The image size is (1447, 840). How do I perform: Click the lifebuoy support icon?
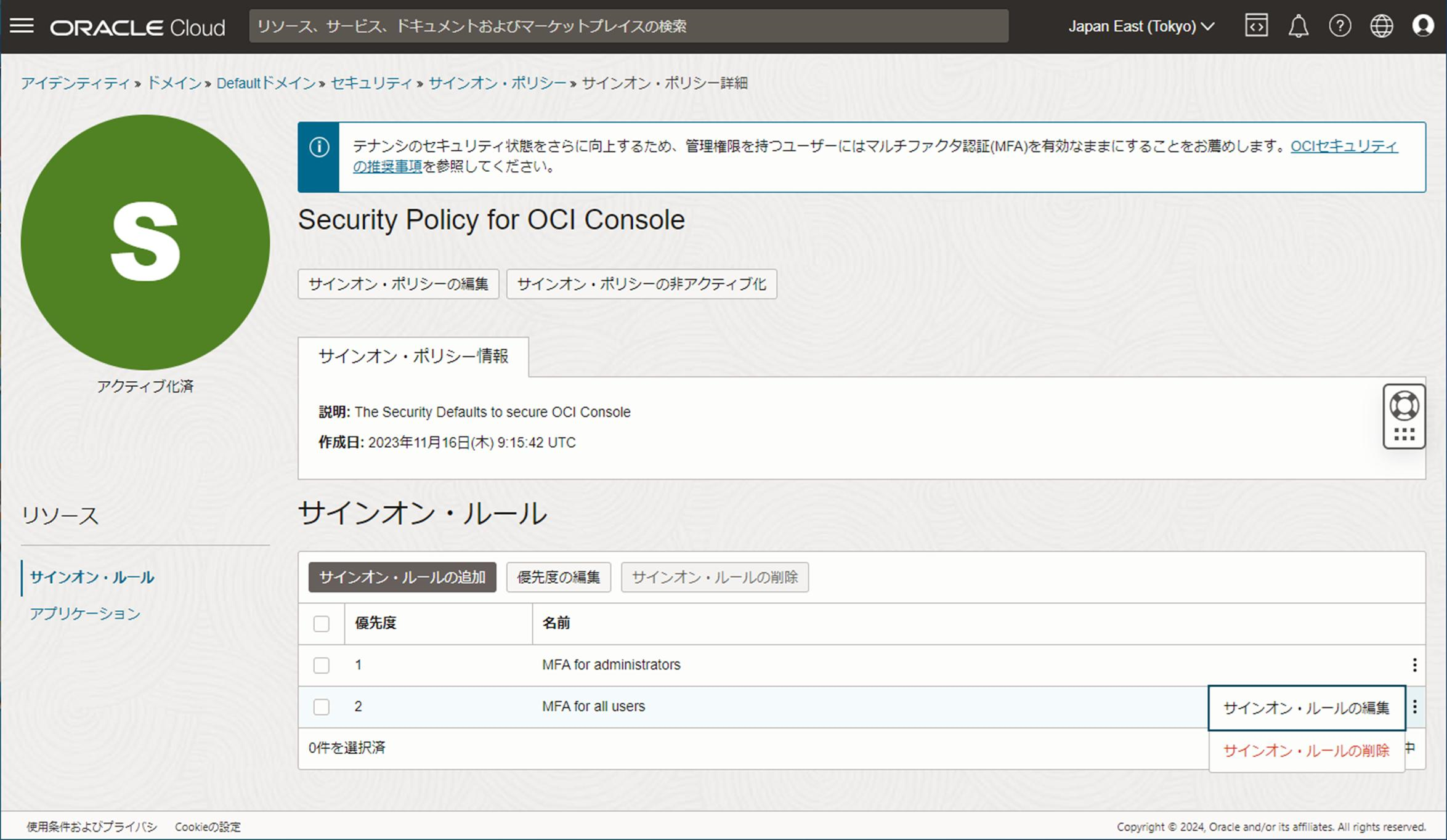click(1404, 406)
